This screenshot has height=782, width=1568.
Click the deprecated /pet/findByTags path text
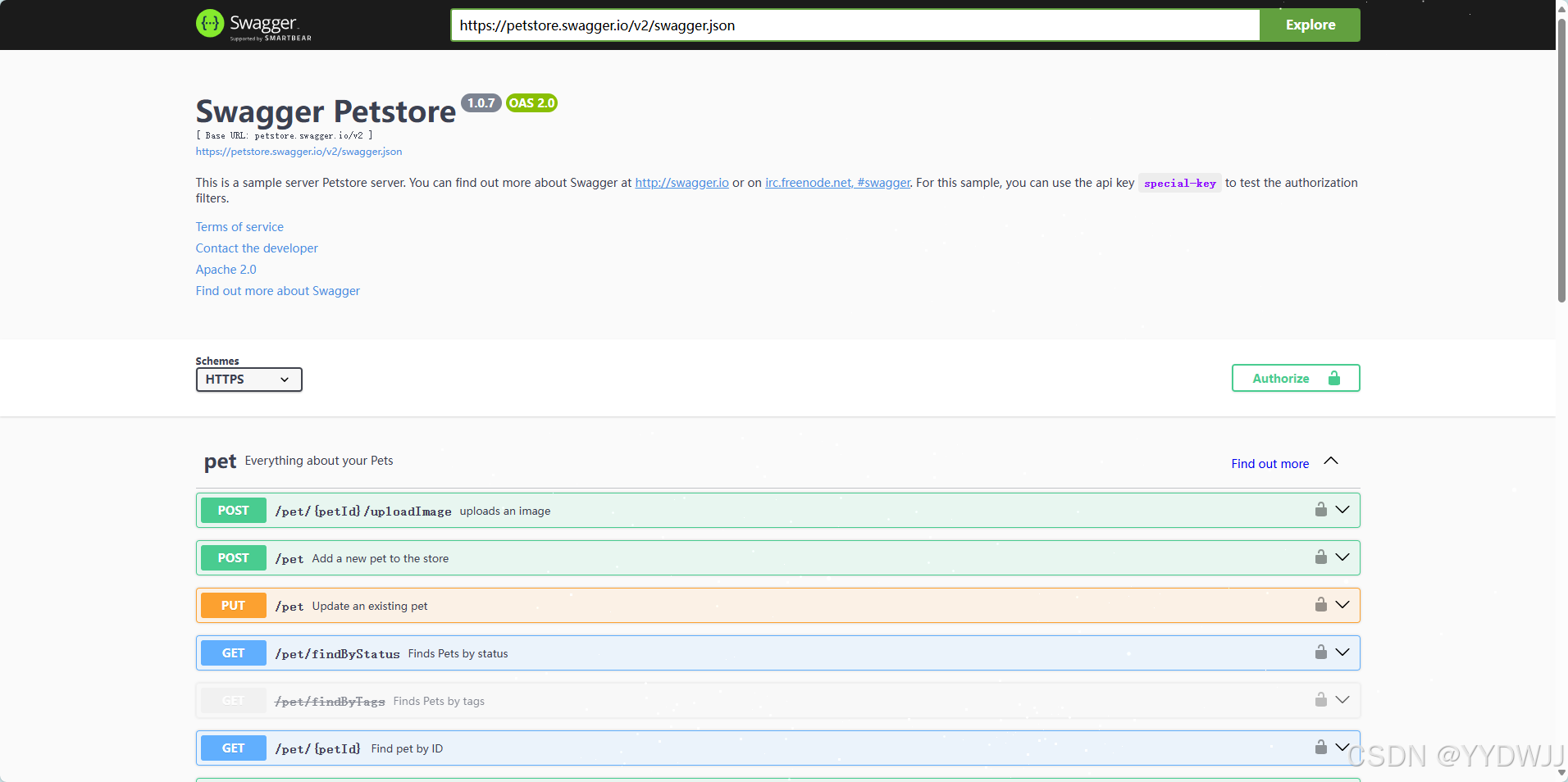[x=330, y=701]
